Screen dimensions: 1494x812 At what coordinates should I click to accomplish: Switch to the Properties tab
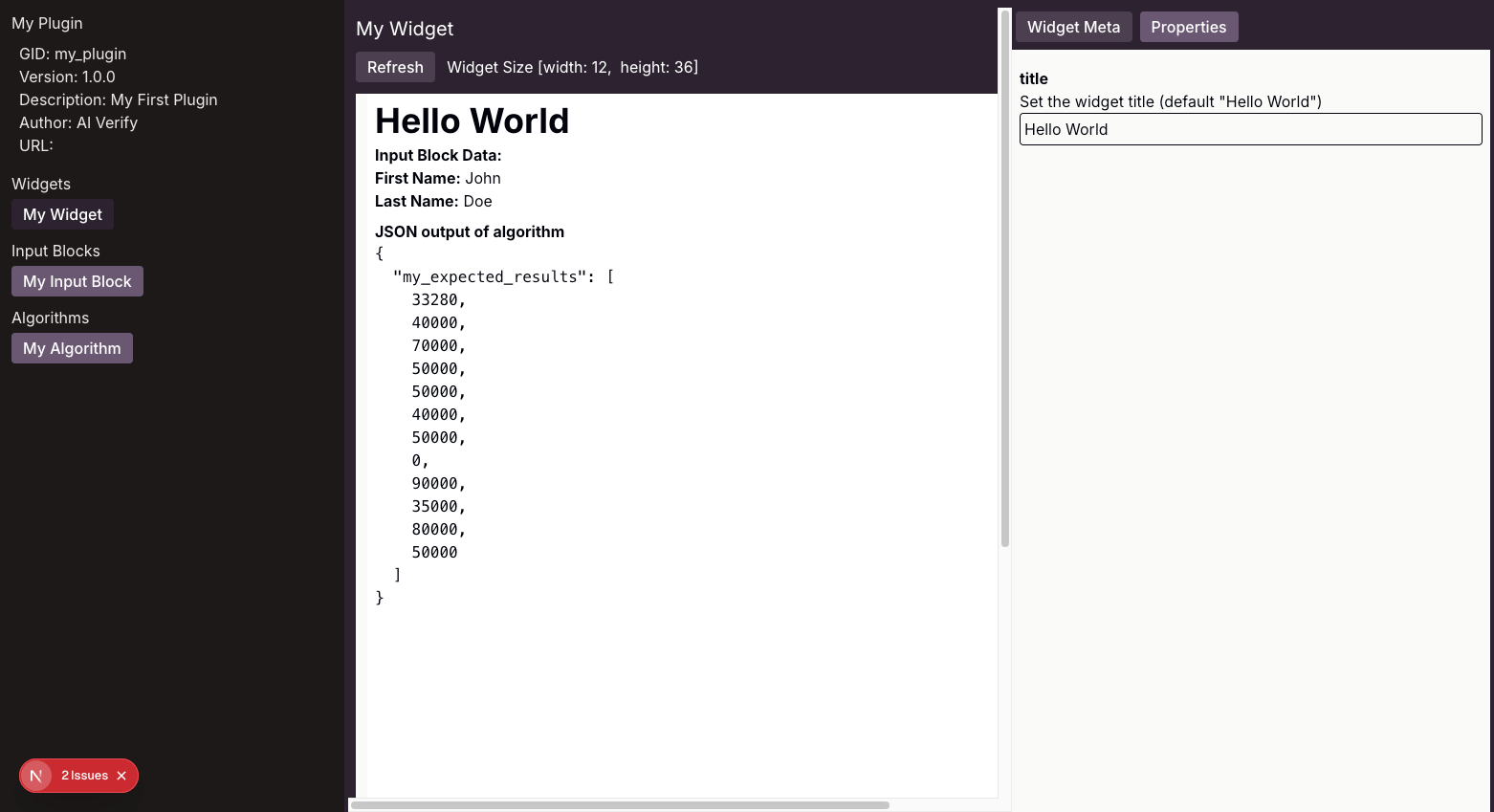[1189, 27]
